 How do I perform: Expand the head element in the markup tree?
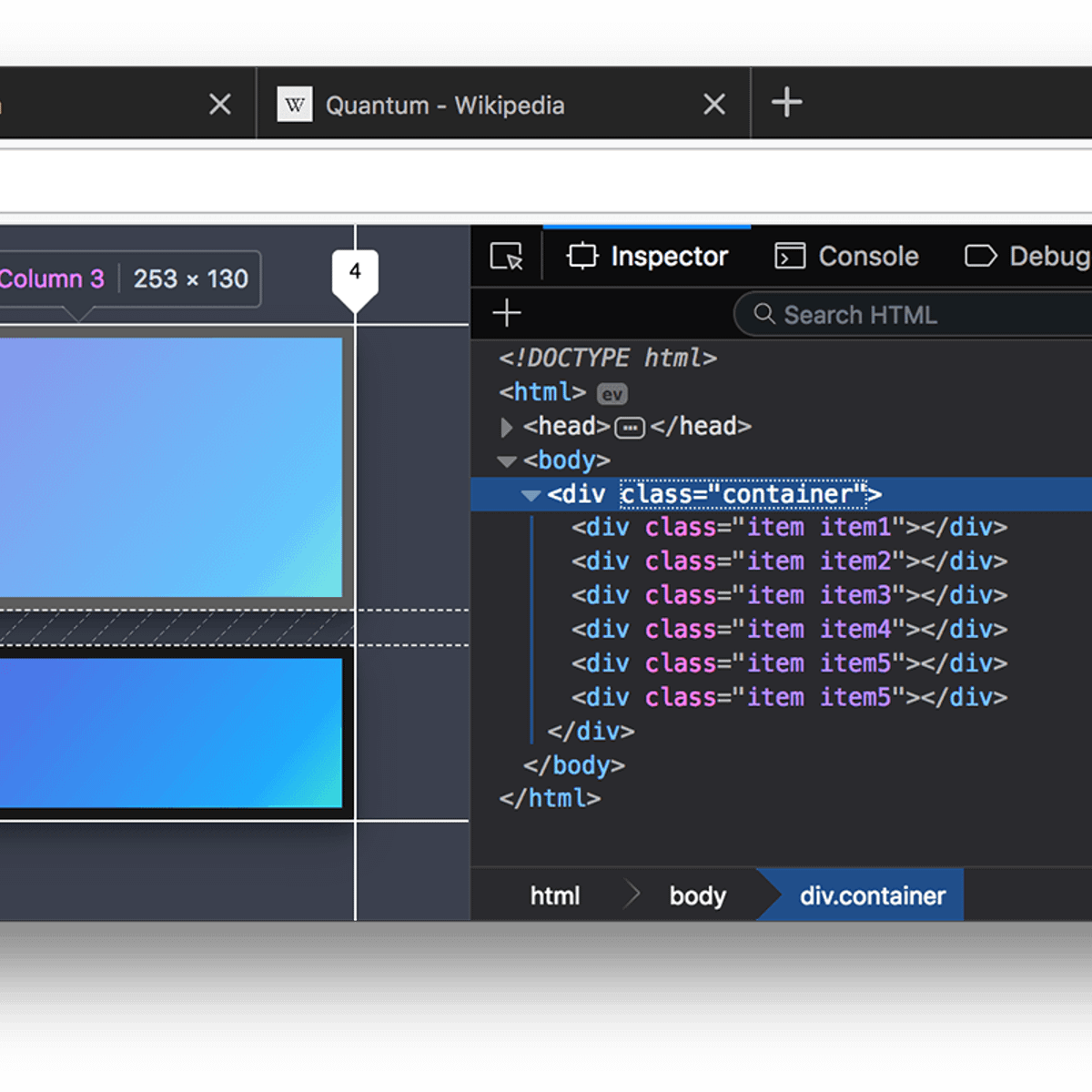pos(507,426)
